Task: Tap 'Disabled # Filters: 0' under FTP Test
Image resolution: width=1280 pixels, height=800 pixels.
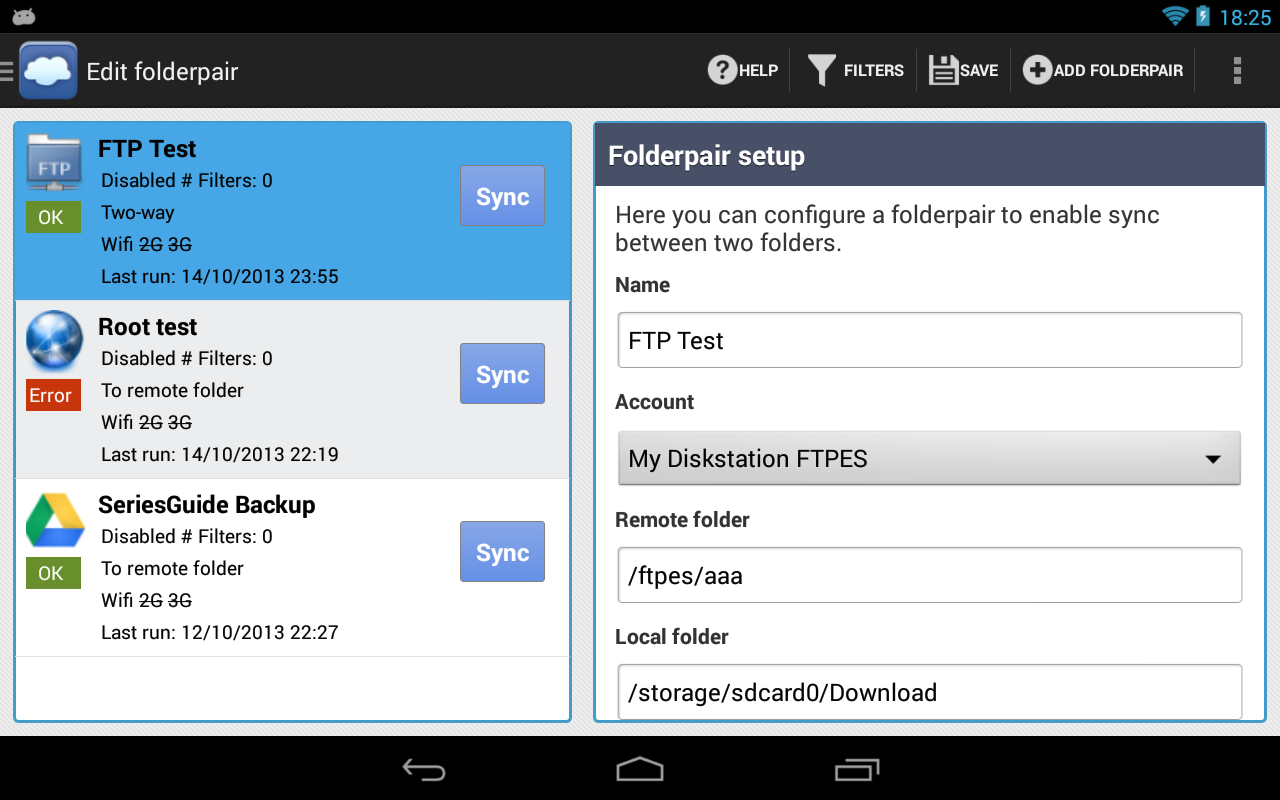Action: click(187, 181)
